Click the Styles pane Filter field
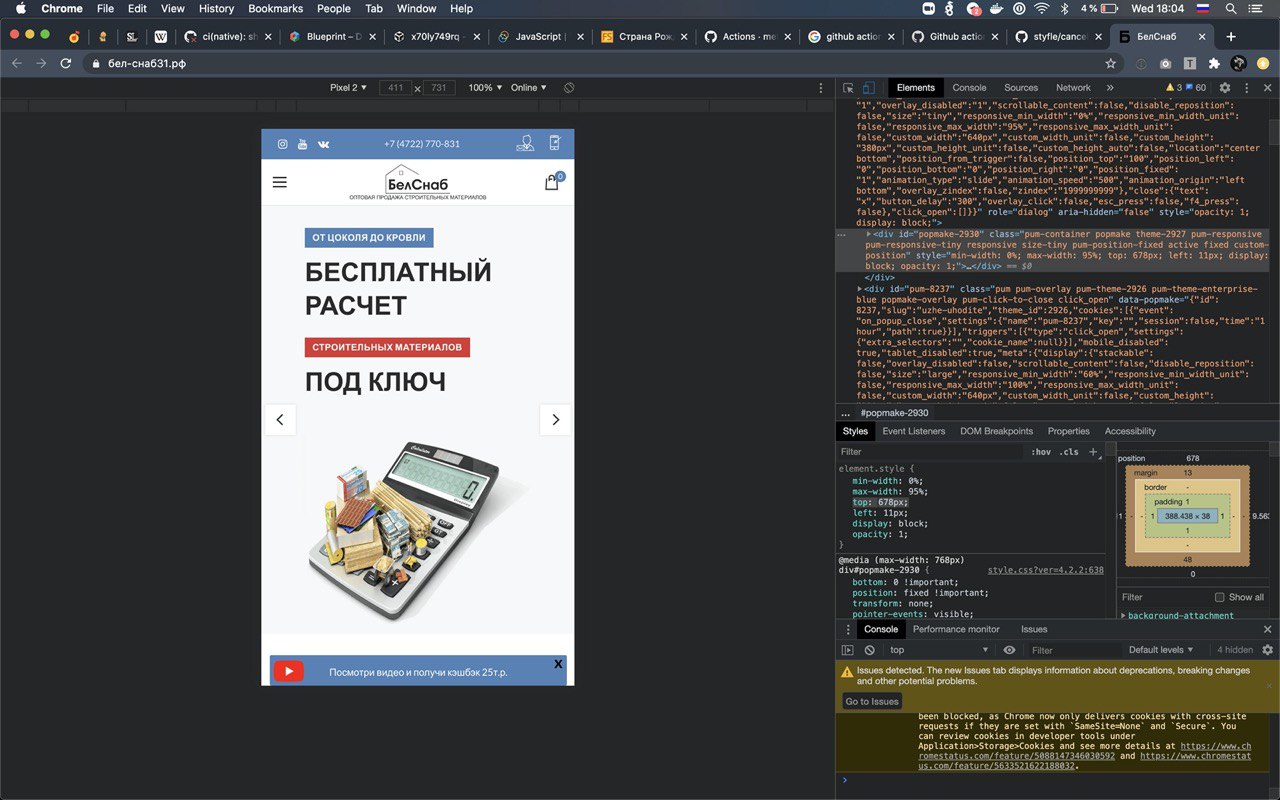The height and width of the screenshot is (800, 1280). (930, 452)
